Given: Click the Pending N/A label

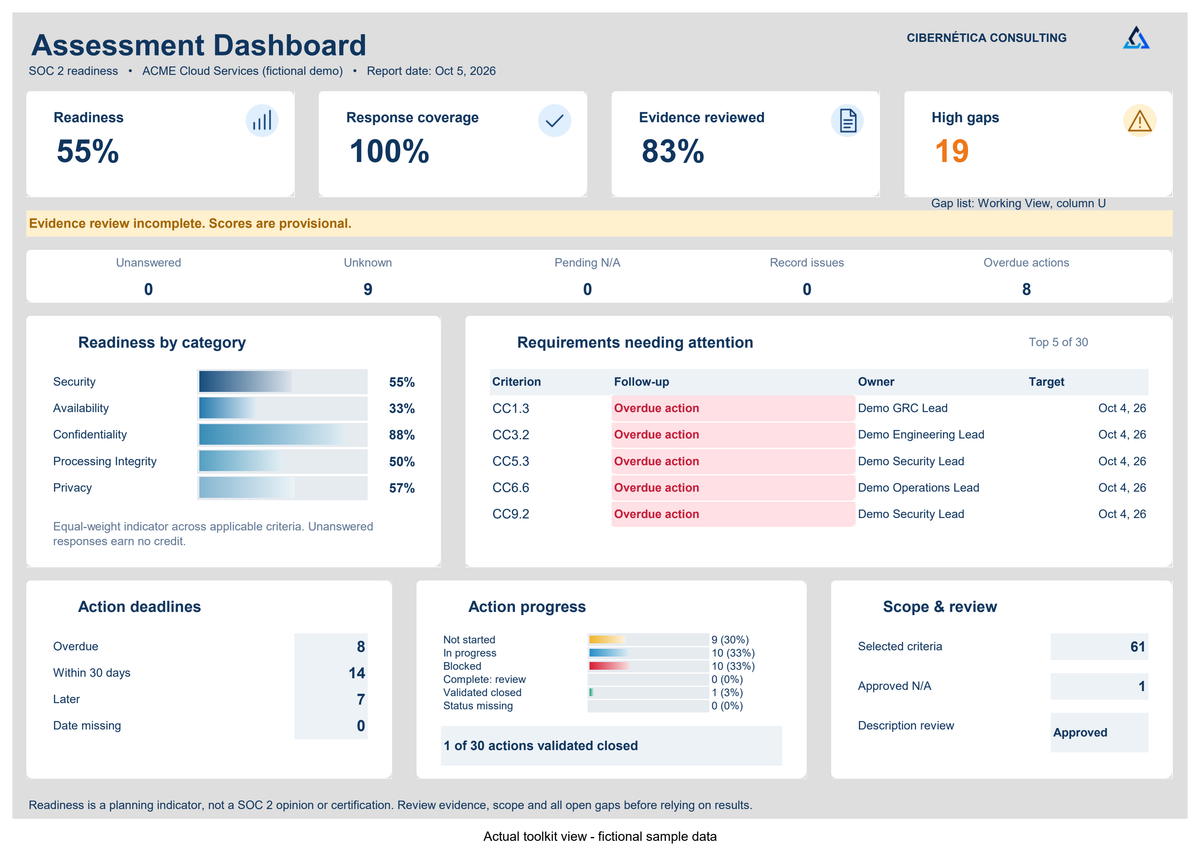Looking at the screenshot, I should click(x=587, y=263).
